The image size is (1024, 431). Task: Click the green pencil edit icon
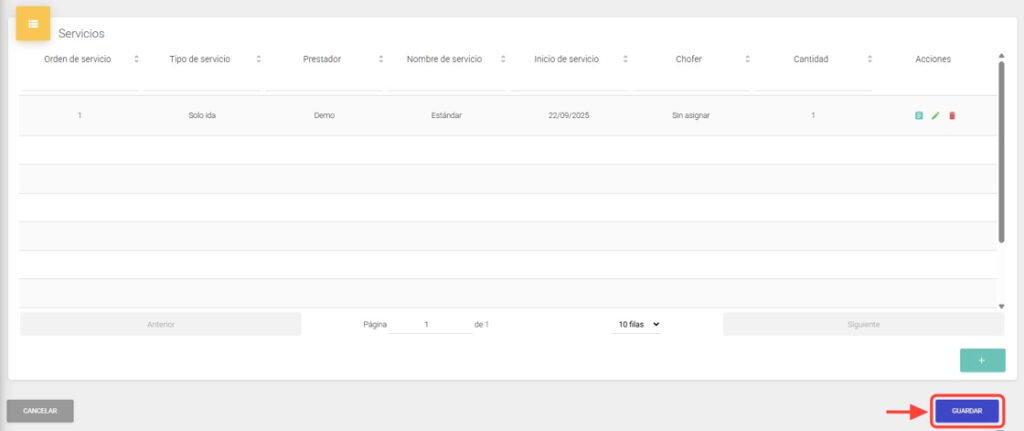coord(935,116)
